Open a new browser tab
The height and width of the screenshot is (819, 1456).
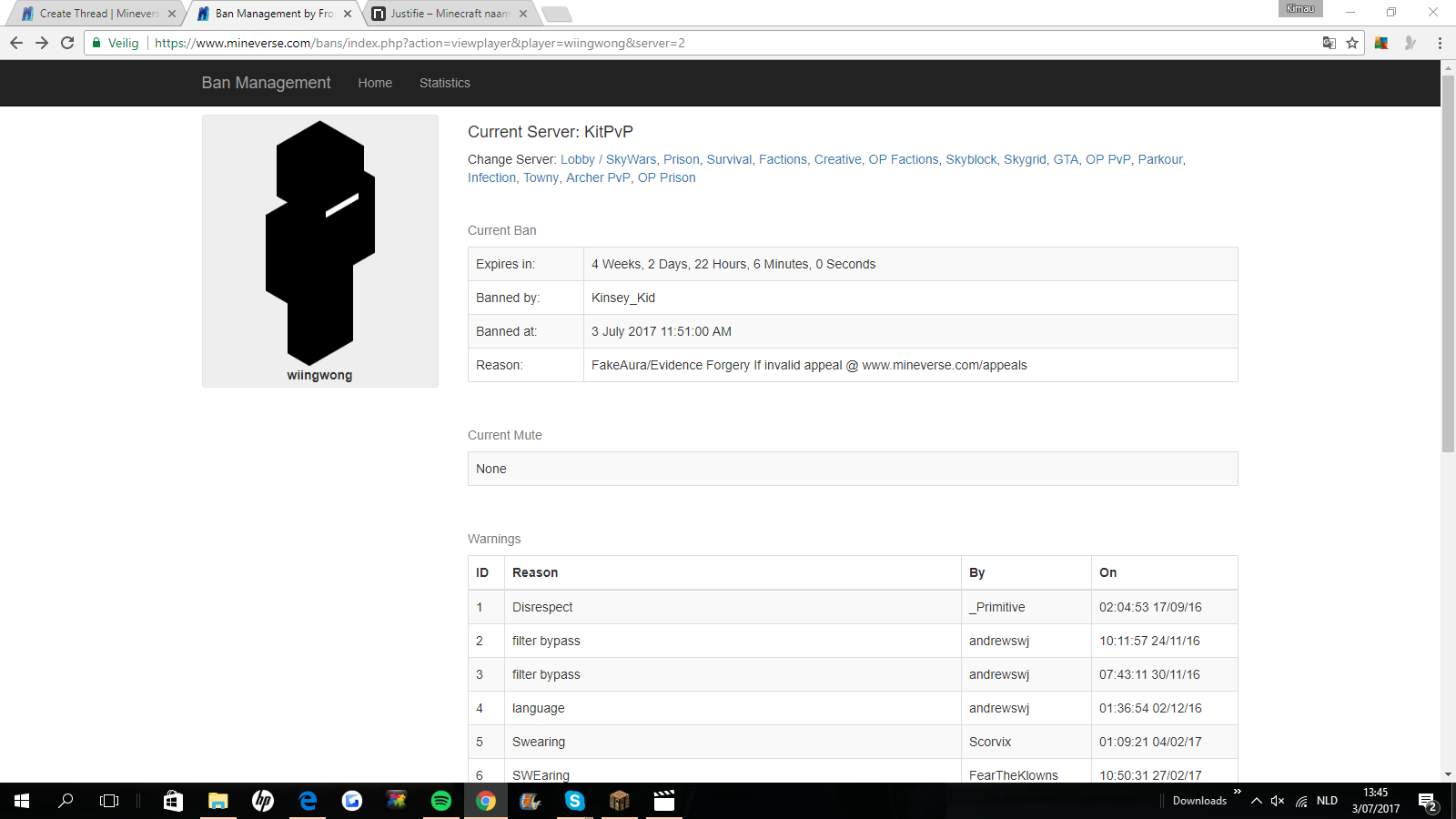click(x=556, y=14)
